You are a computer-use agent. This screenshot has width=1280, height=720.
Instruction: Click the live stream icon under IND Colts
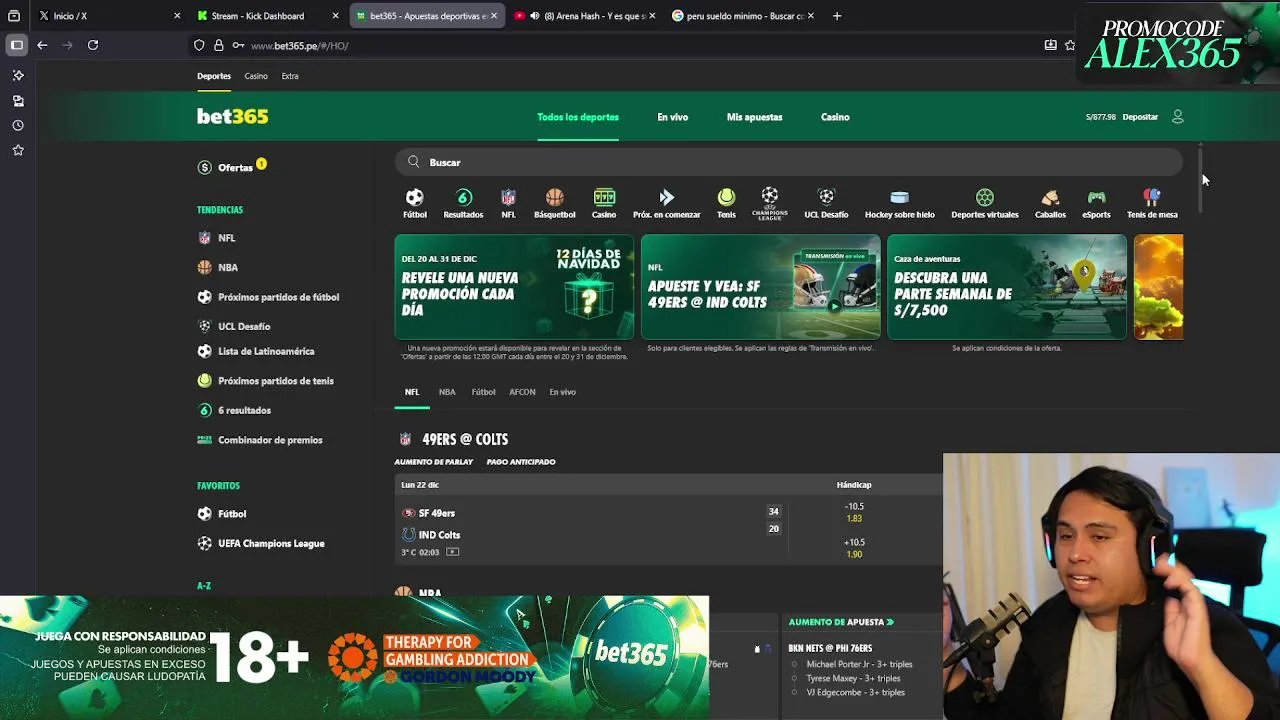coord(452,552)
